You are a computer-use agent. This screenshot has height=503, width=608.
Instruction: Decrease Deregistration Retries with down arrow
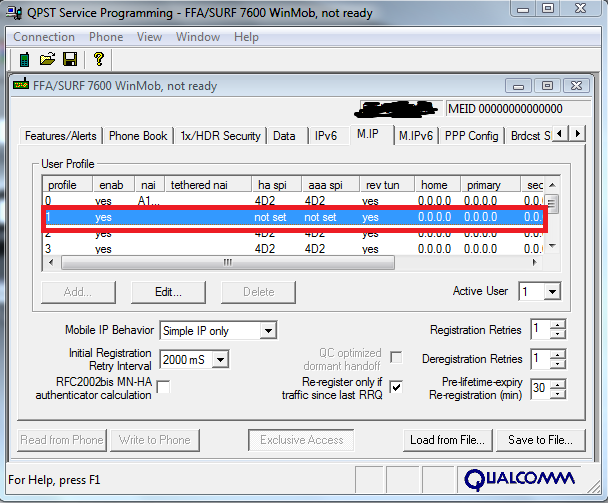click(558, 363)
